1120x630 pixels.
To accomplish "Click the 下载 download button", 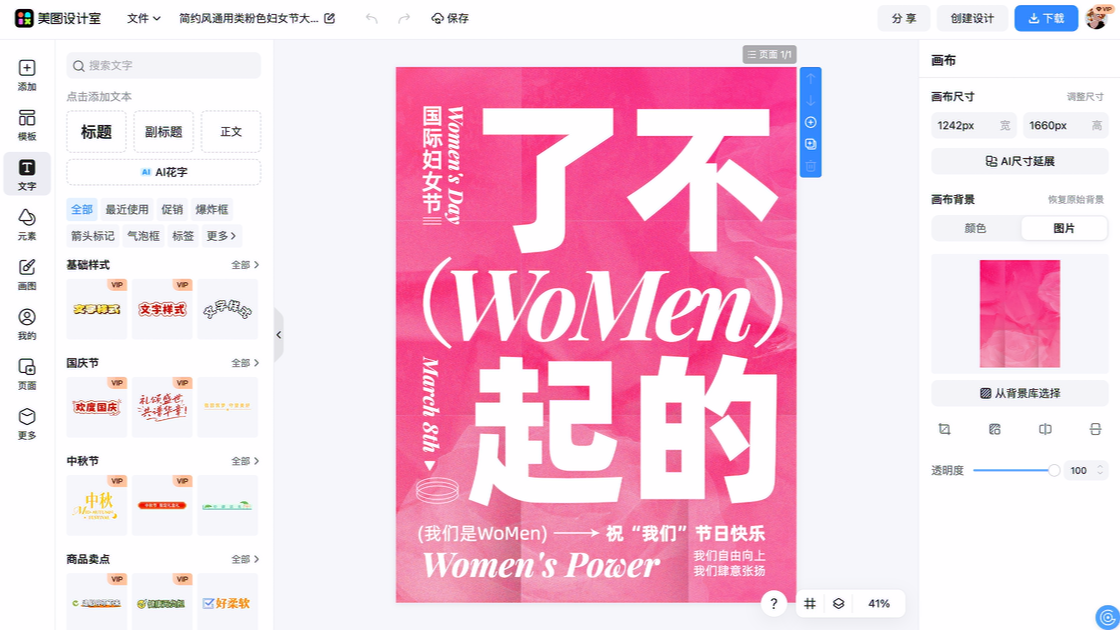I will [1046, 18].
